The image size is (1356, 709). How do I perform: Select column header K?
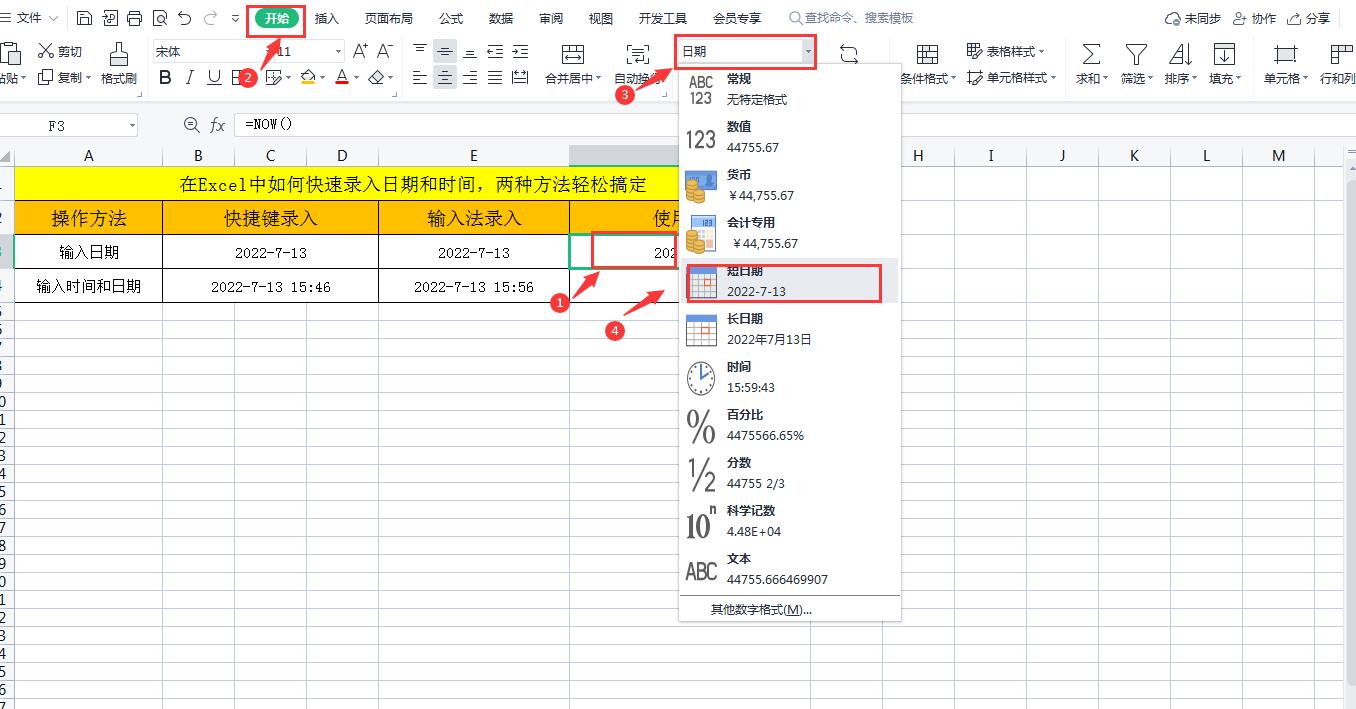1134,155
